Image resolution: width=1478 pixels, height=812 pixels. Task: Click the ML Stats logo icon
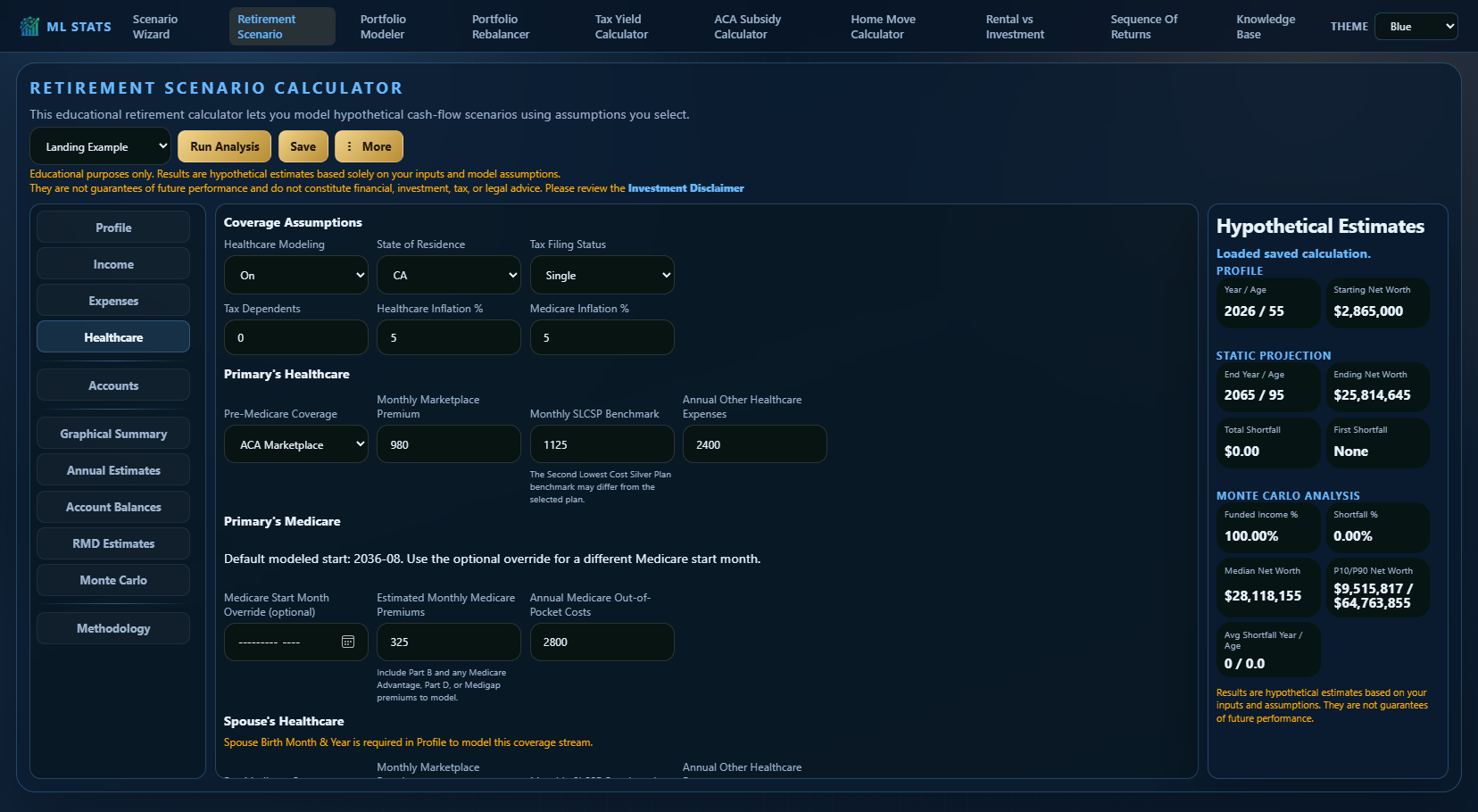[29, 27]
